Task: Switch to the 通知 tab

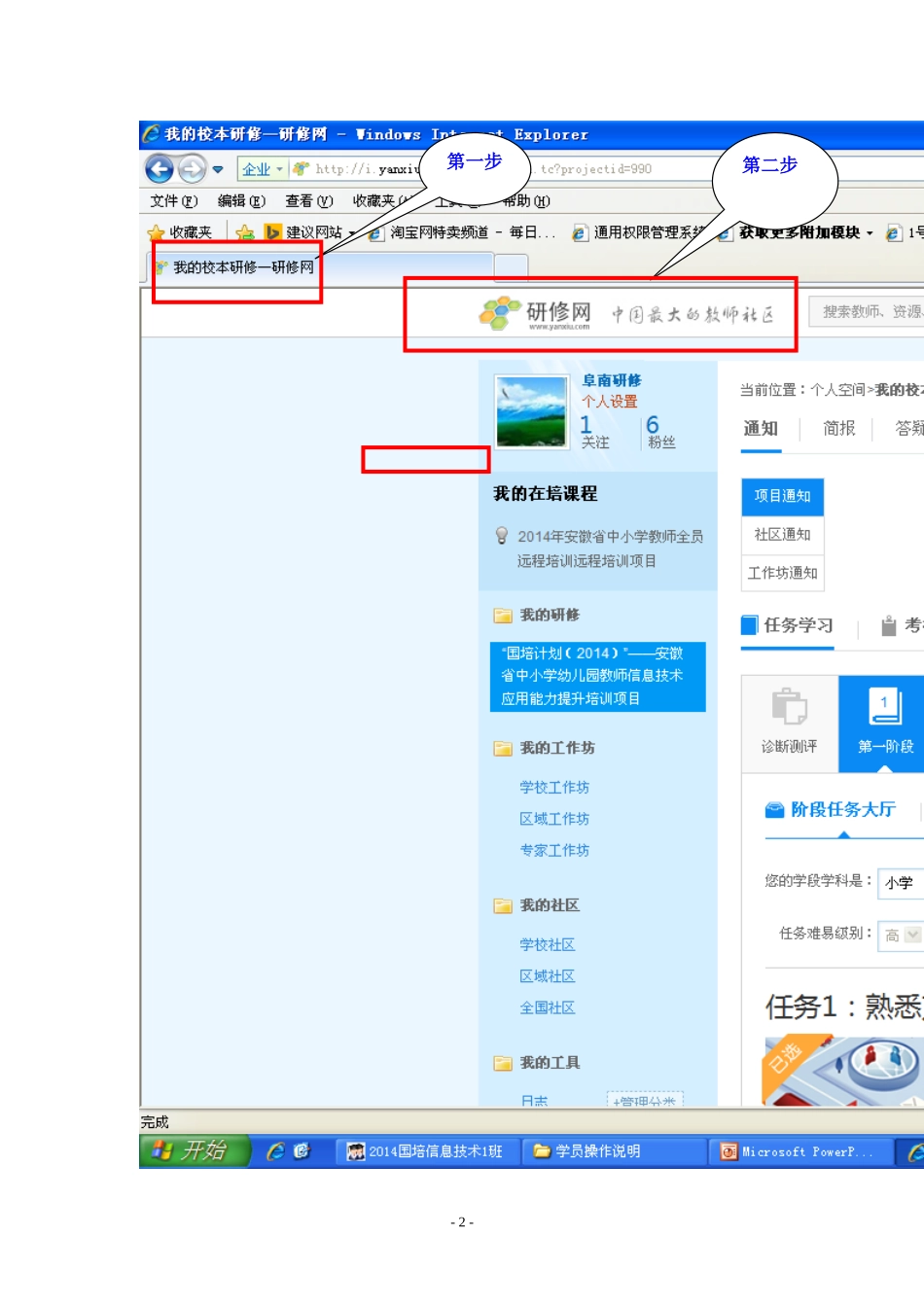Action: [761, 429]
